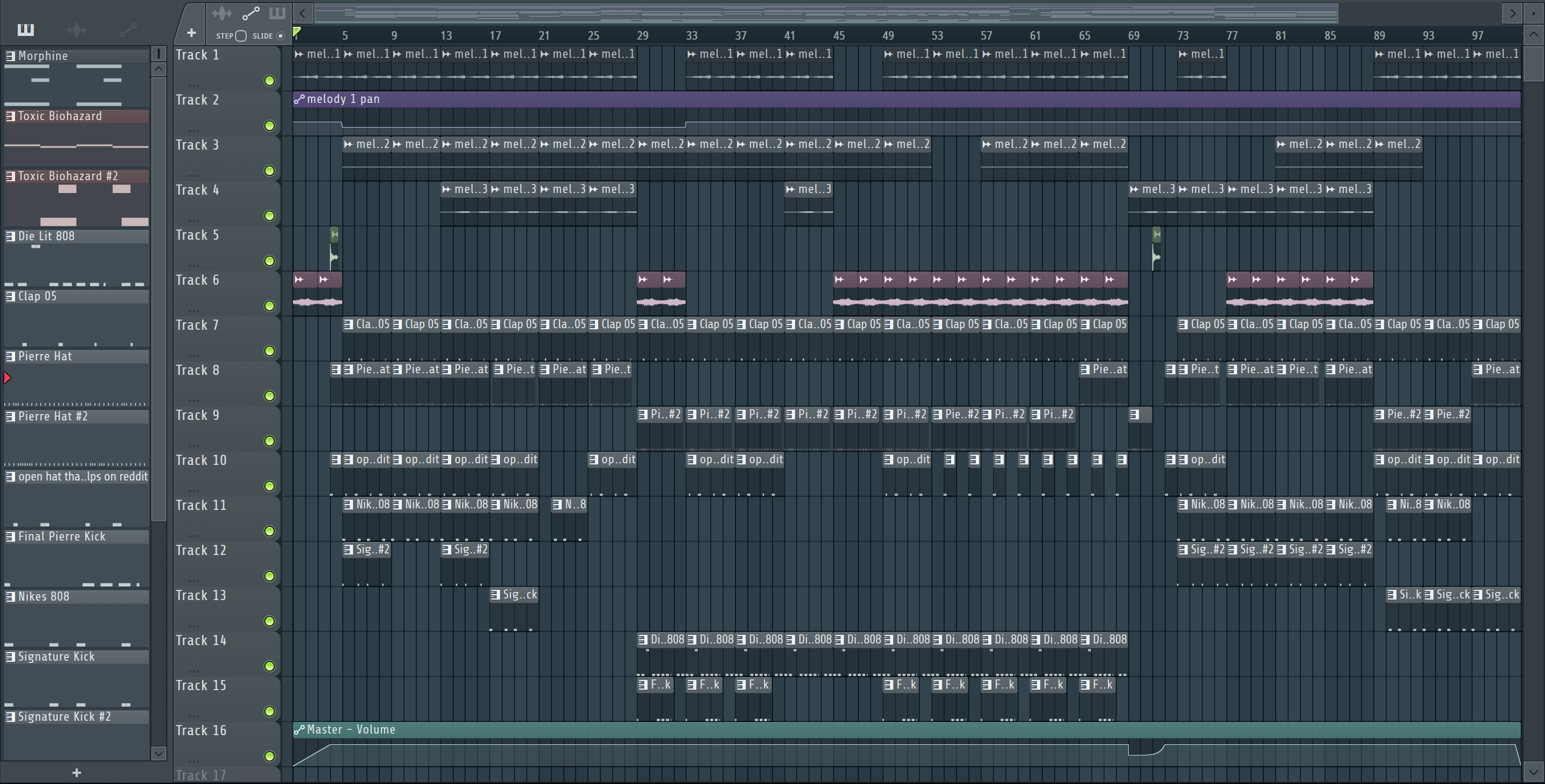Mute Track 7 using its green light
This screenshot has height=784, width=1545.
(269, 351)
